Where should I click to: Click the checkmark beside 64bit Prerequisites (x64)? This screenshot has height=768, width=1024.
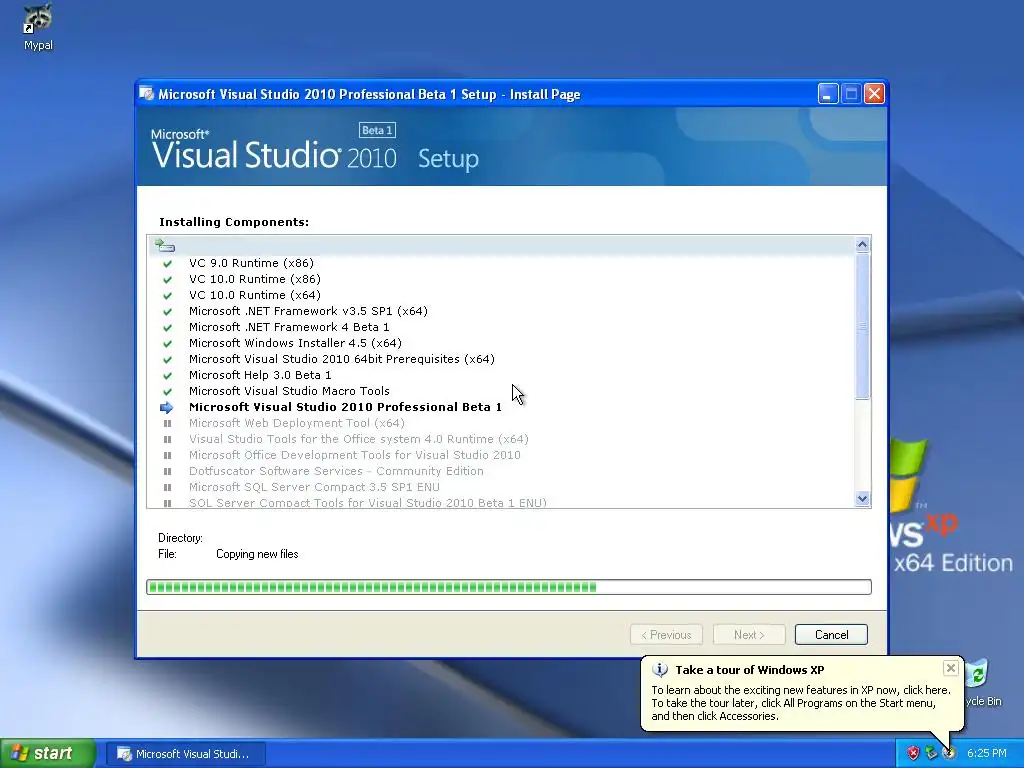(167, 360)
